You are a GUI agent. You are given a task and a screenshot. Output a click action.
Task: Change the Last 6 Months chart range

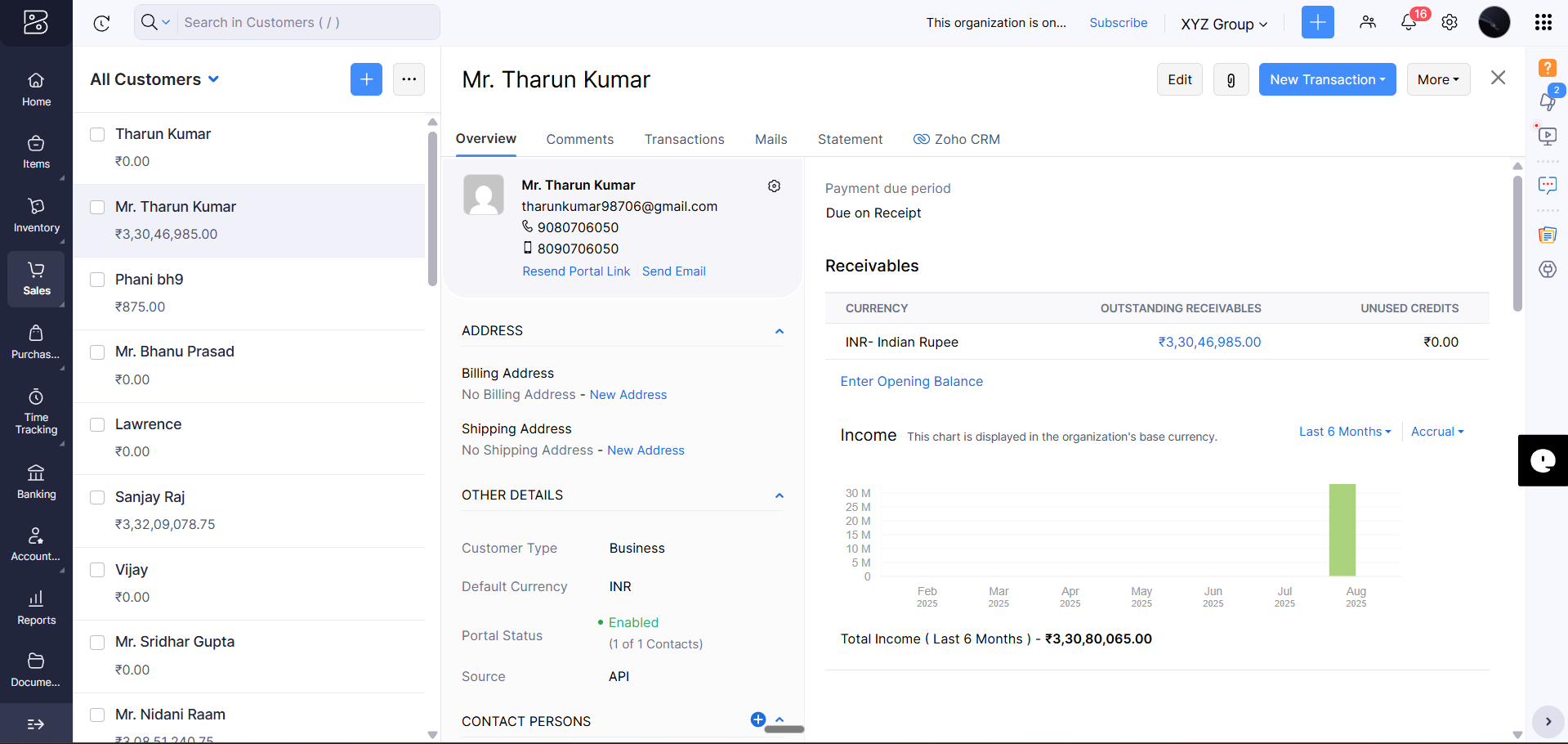(1344, 432)
